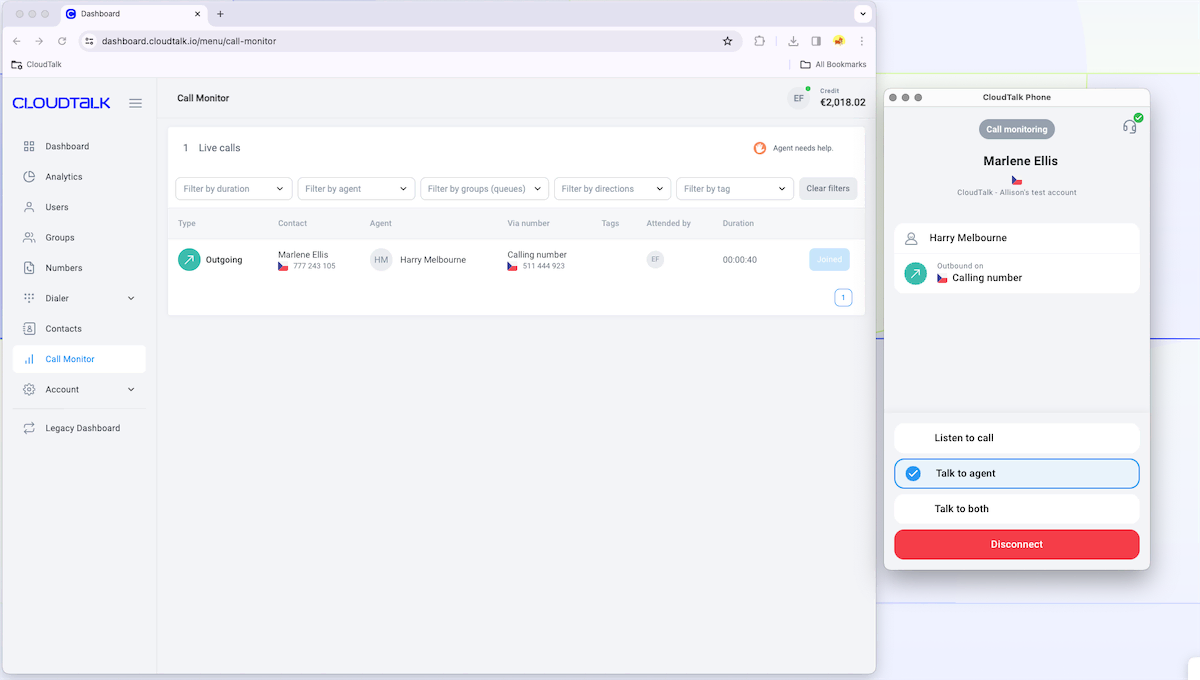This screenshot has width=1200, height=680.
Task: Open the Numbers section icon
Action: (x=29, y=267)
